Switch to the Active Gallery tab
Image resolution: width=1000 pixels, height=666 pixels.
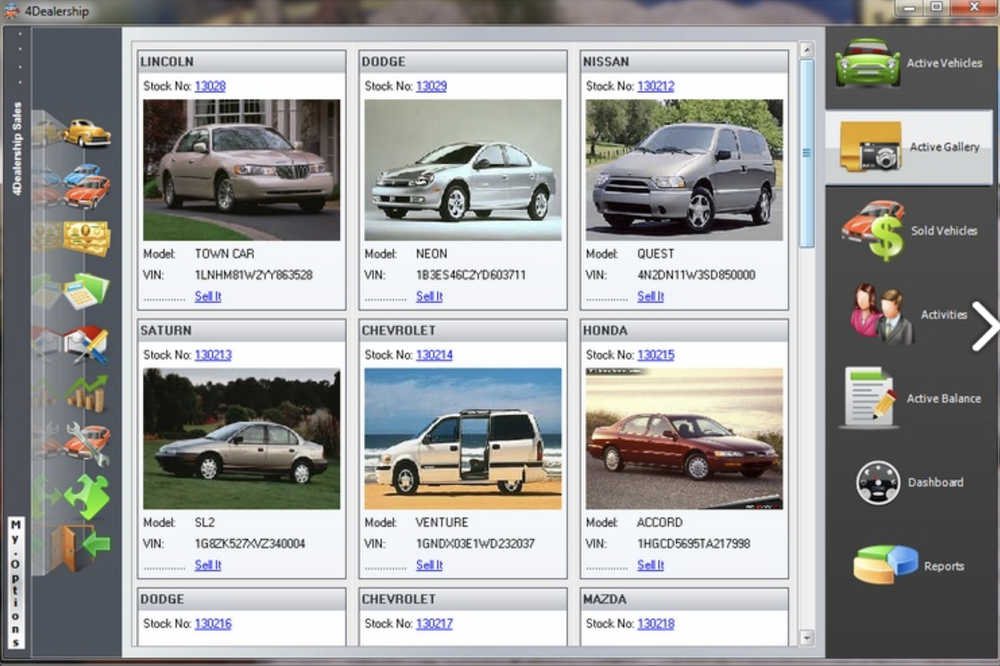point(910,146)
